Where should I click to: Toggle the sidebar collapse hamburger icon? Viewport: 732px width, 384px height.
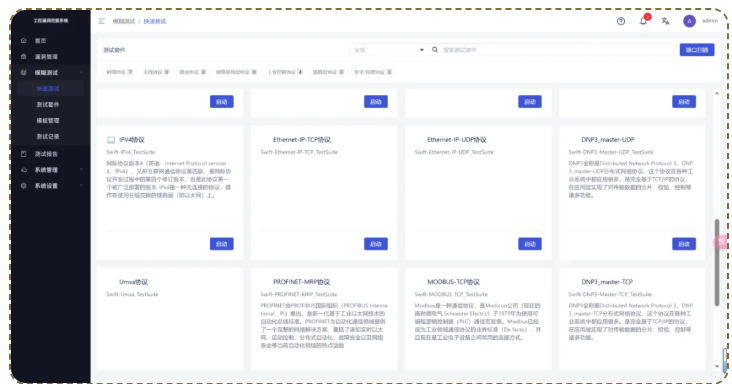click(102, 21)
